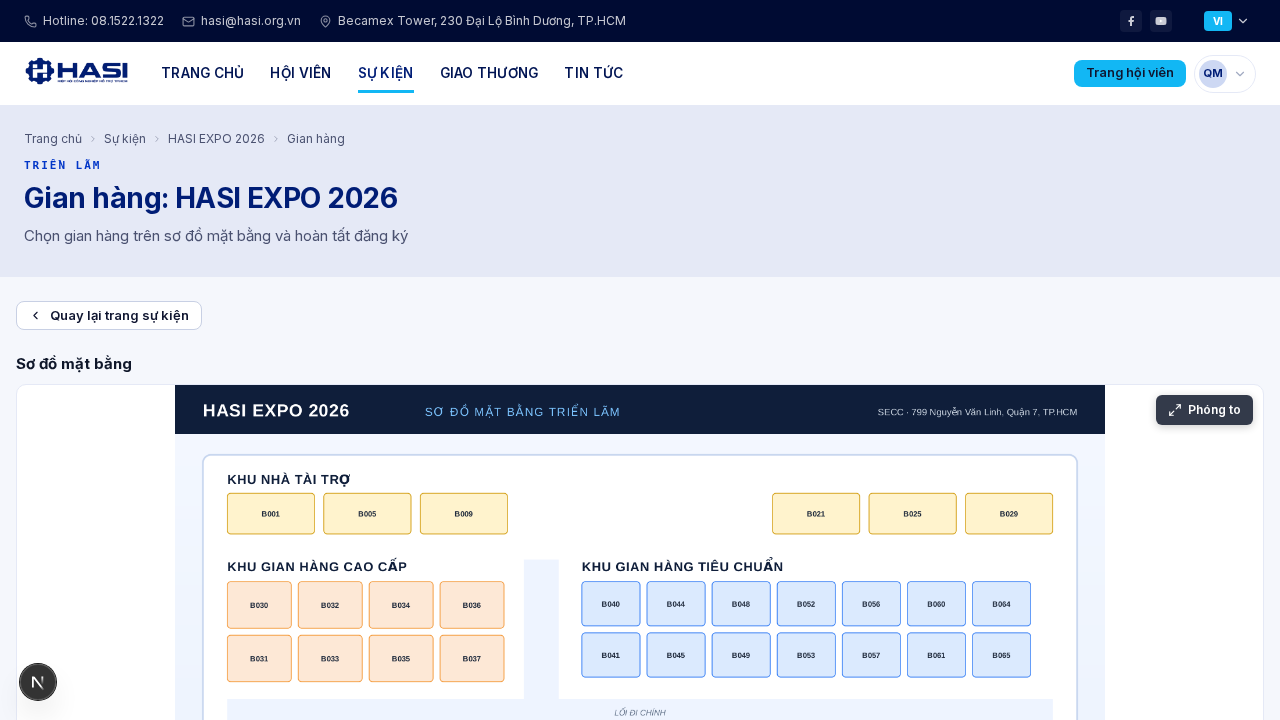This screenshot has width=1280, height=720.
Task: Choose sponsor booth B029
Action: (1009, 514)
